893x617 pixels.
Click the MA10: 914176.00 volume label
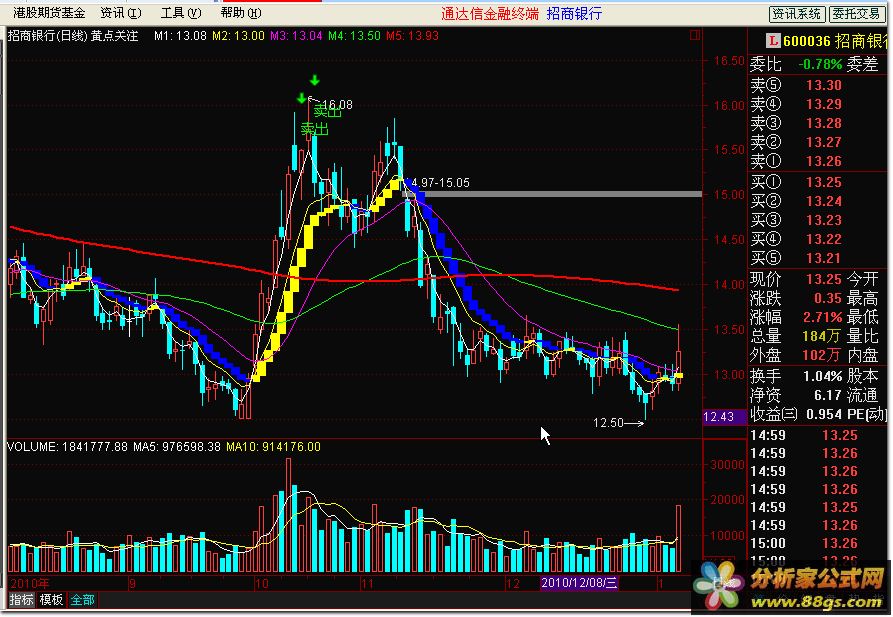click(273, 447)
